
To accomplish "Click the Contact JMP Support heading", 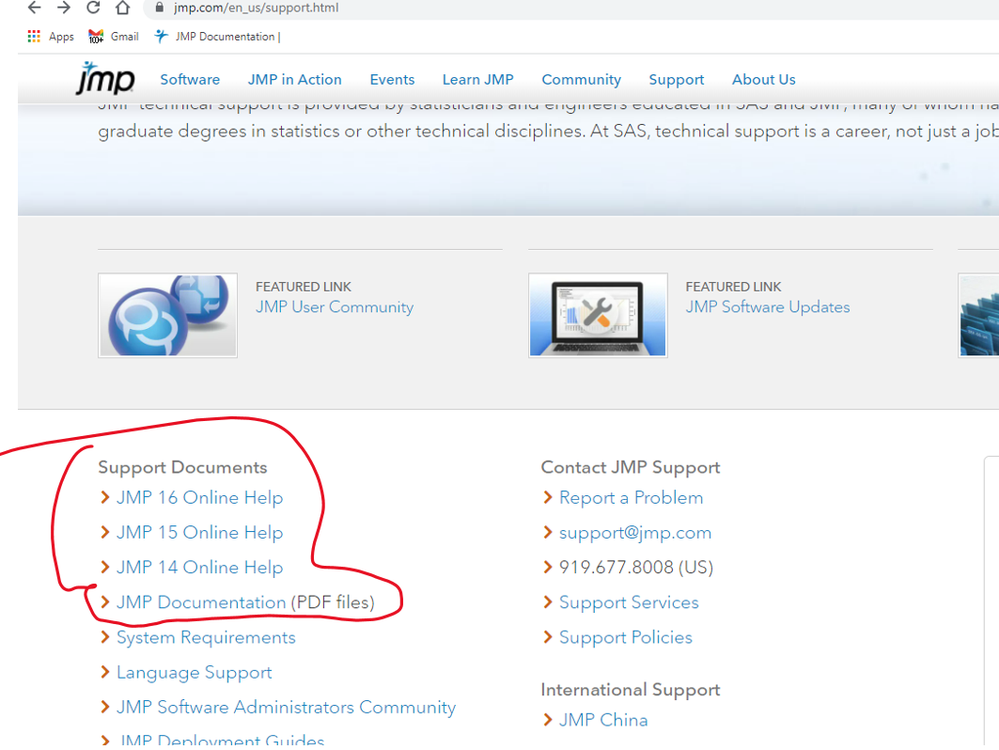I will tap(630, 467).
